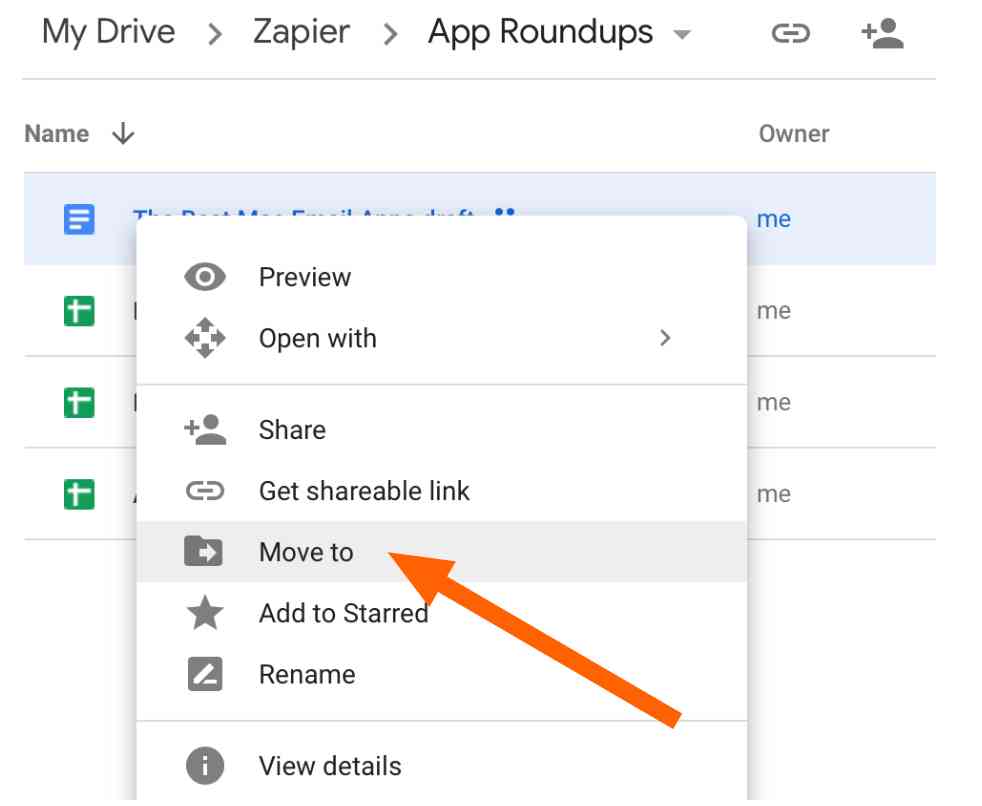Click the Open with arrows icon
Viewport: 982px width, 806px height.
click(205, 338)
